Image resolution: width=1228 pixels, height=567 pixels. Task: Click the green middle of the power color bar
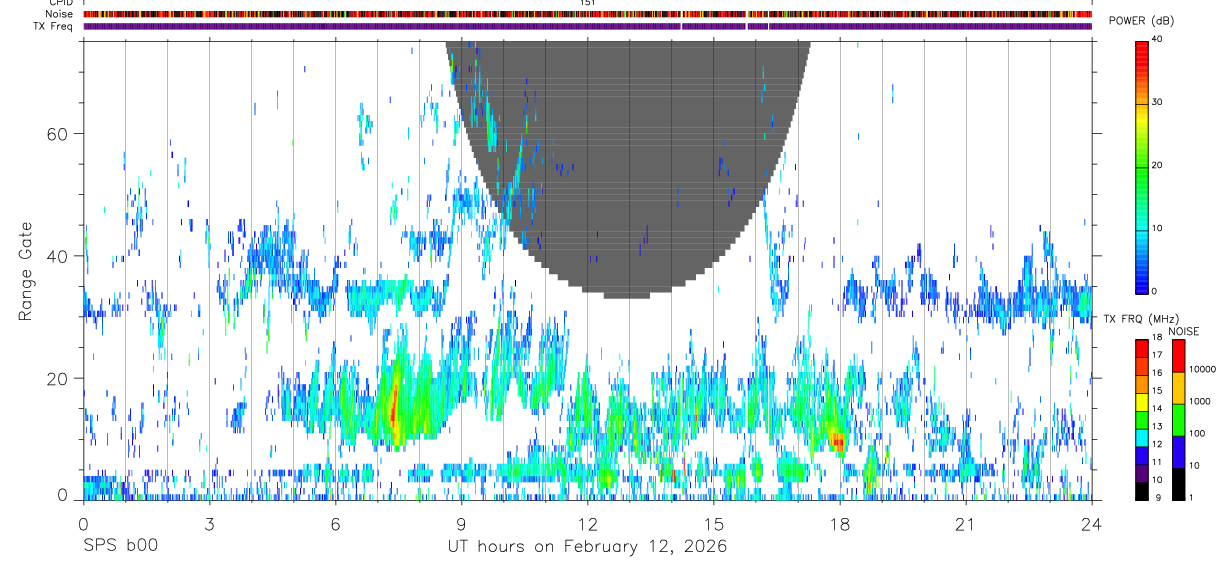1141,175
